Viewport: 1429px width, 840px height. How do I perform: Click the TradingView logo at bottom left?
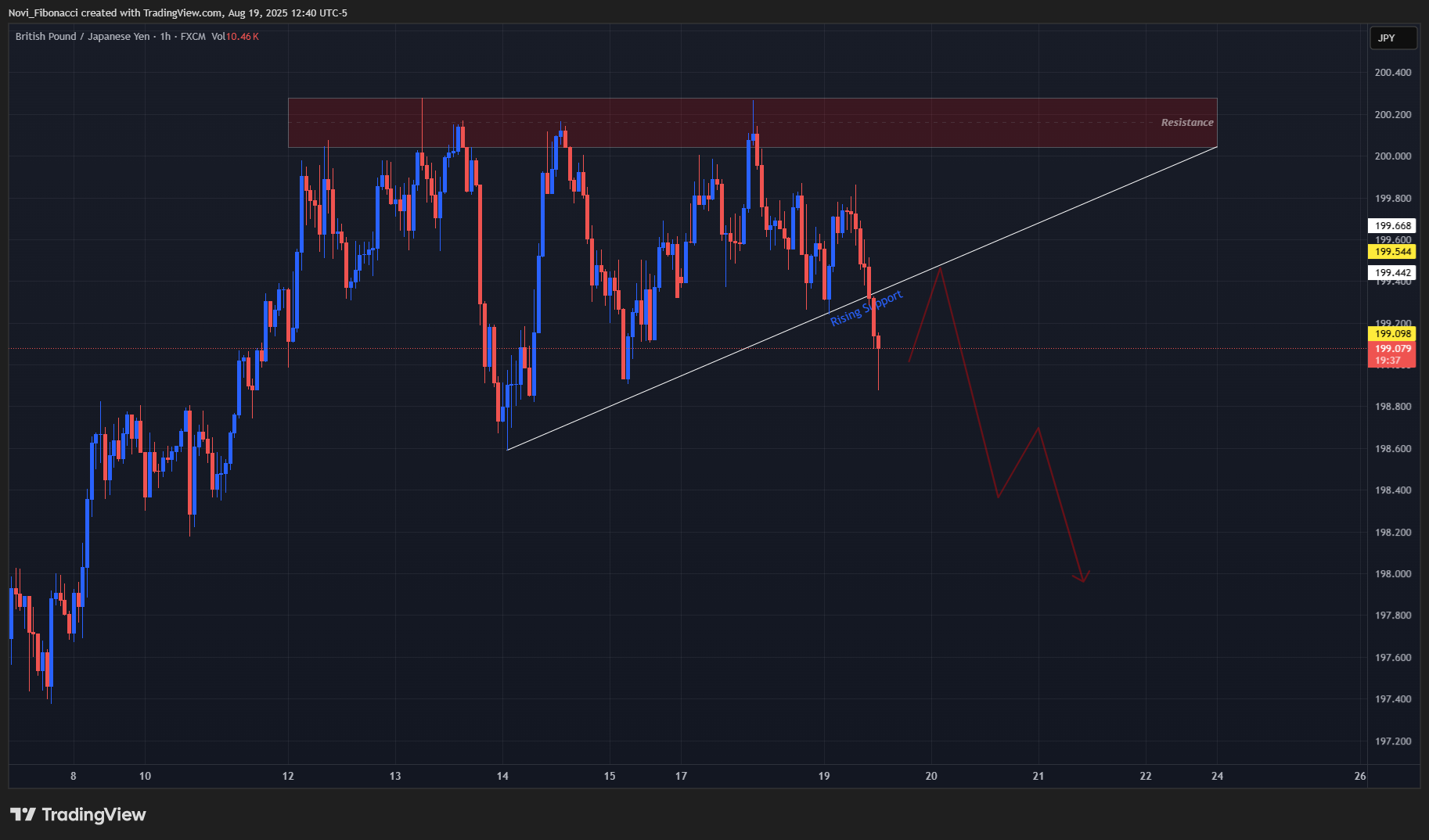(78, 815)
